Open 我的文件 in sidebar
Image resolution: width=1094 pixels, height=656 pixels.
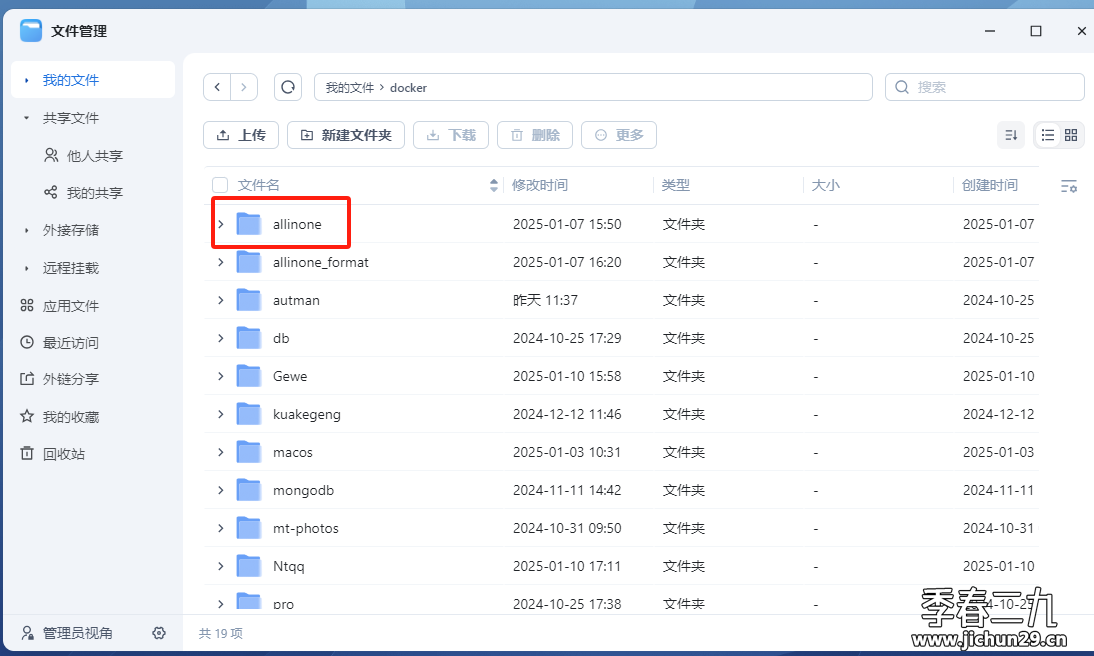point(93,80)
